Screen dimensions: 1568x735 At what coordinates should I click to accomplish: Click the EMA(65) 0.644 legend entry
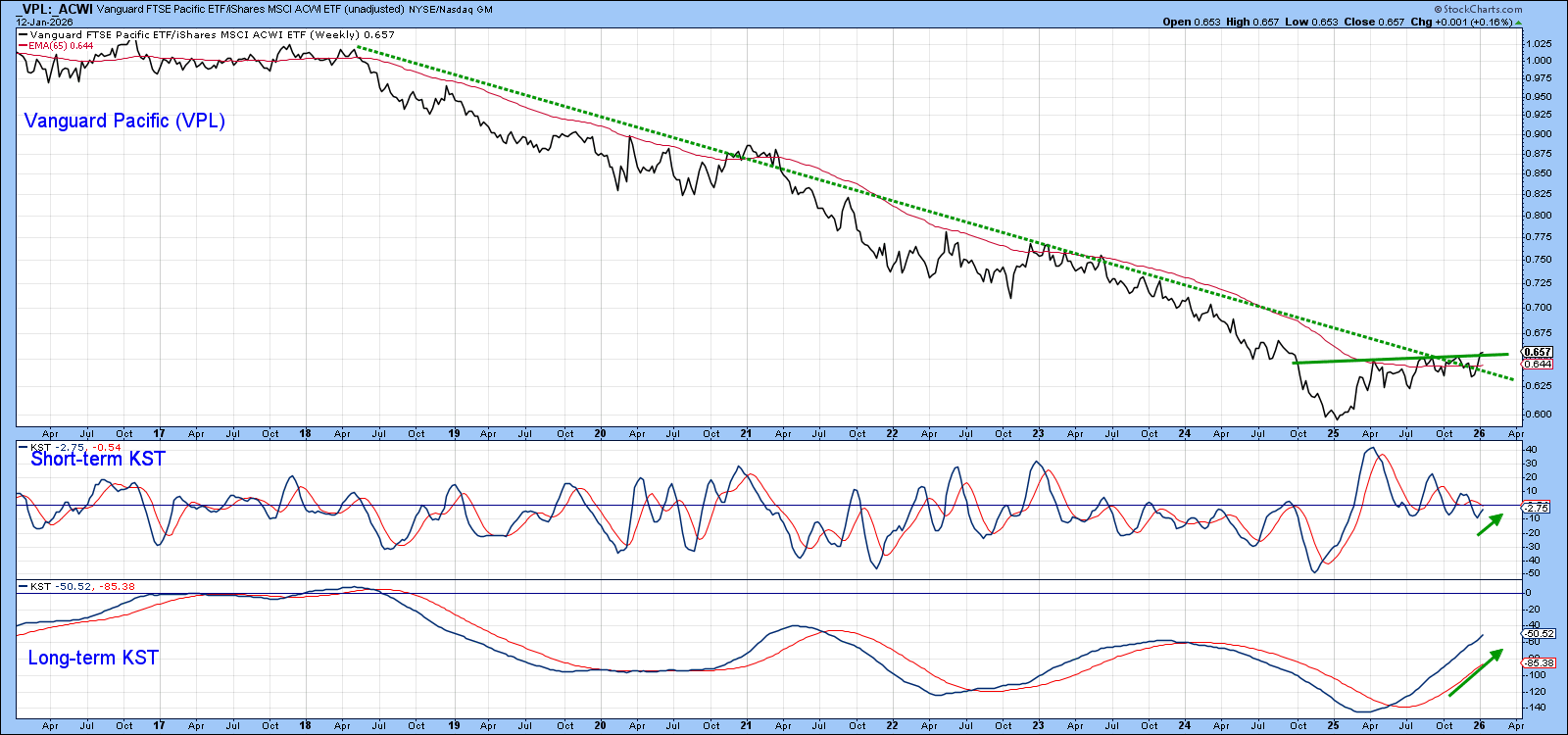tap(57, 45)
